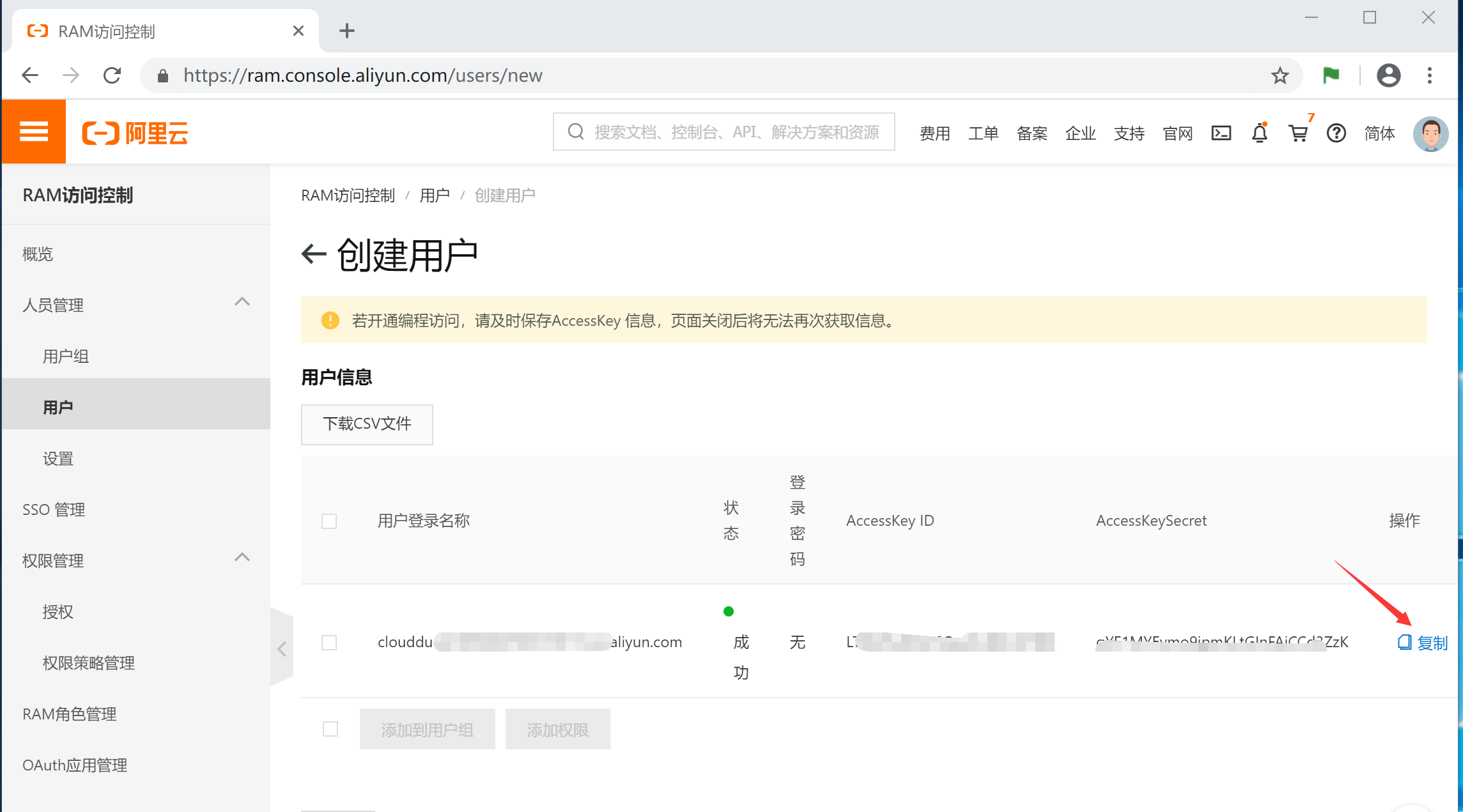Copy the AccessKey via 复制
Image resolution: width=1463 pixels, height=812 pixels.
click(x=1423, y=643)
